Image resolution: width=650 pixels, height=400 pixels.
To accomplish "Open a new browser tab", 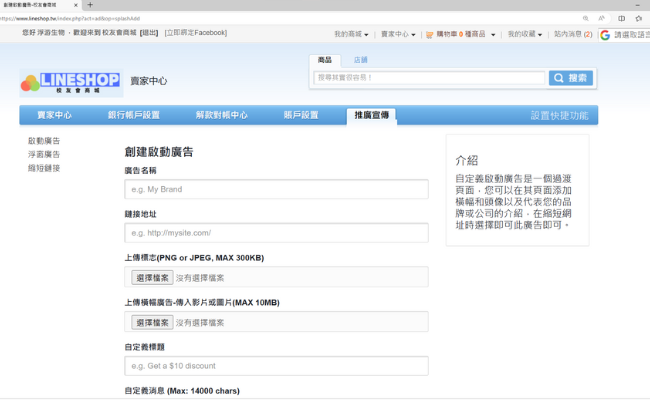I will click(90, 5).
